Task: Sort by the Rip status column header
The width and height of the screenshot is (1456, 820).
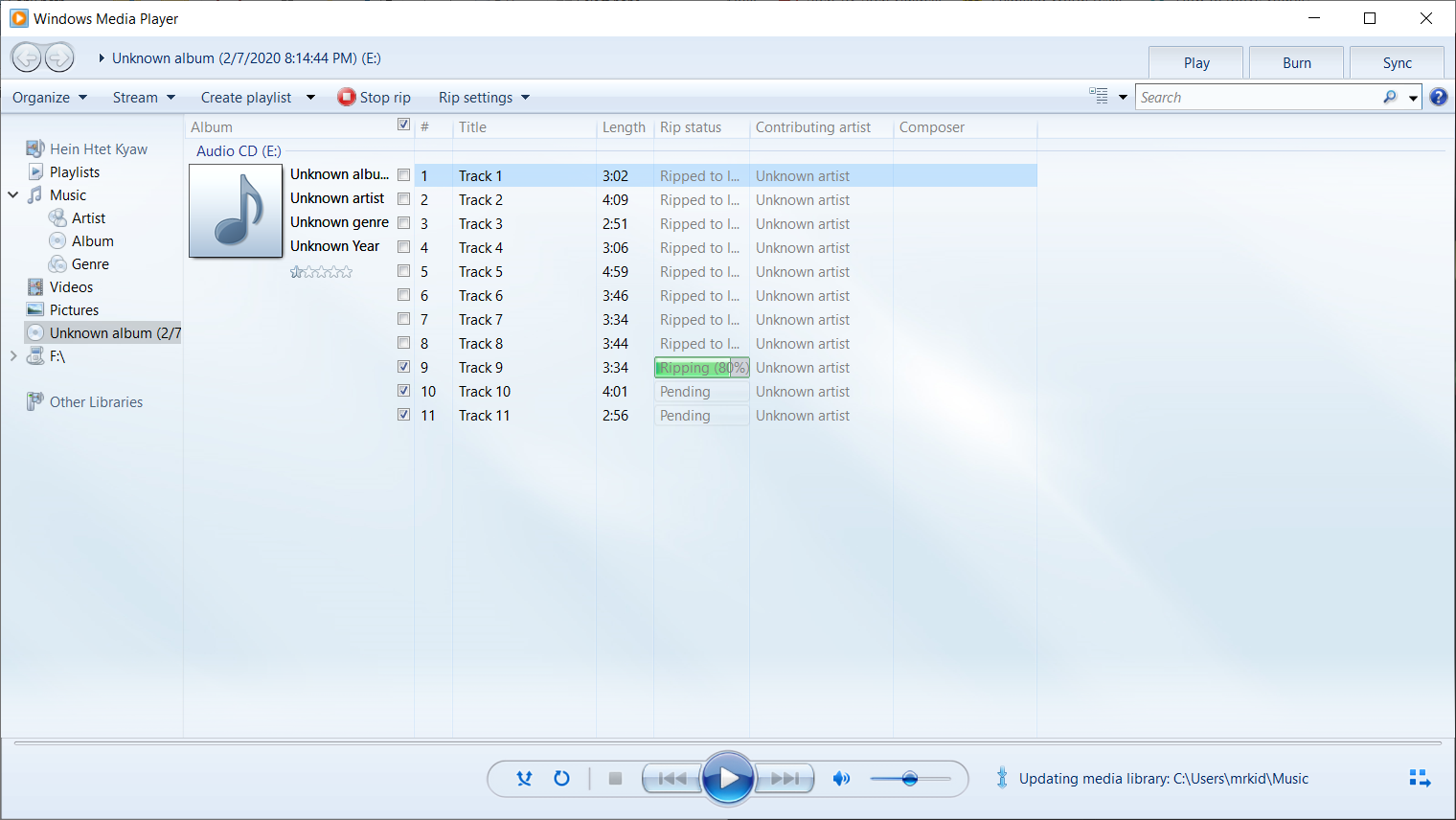Action: coord(701,127)
